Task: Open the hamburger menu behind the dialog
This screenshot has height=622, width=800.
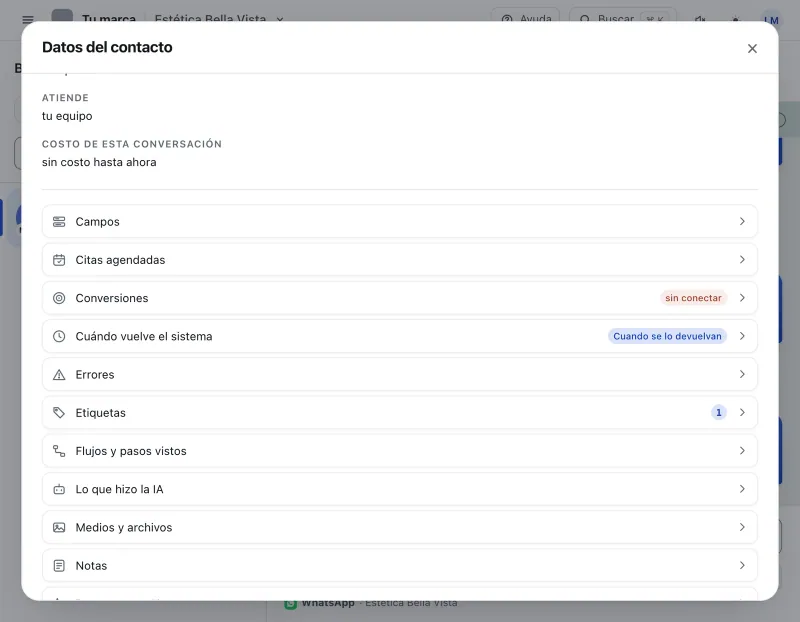Action: click(x=28, y=19)
